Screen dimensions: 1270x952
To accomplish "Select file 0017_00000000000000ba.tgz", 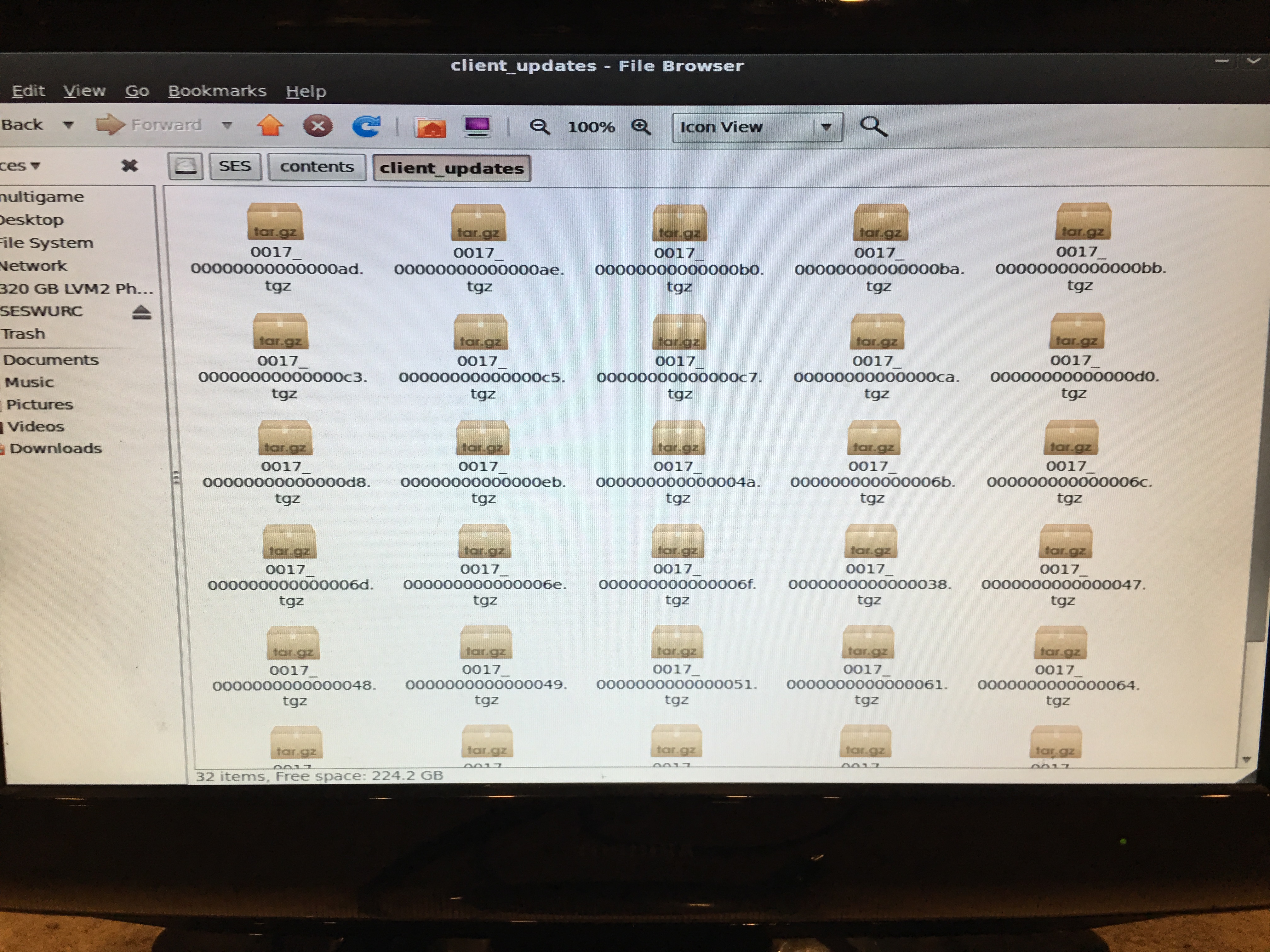I will point(879,248).
